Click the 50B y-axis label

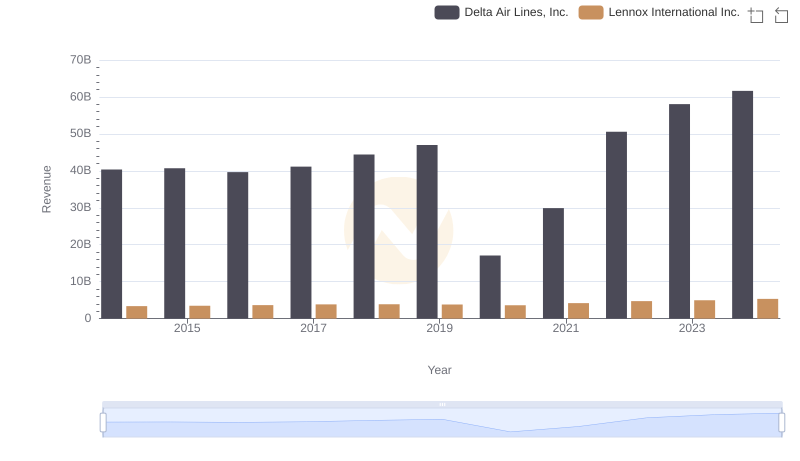[81, 134]
